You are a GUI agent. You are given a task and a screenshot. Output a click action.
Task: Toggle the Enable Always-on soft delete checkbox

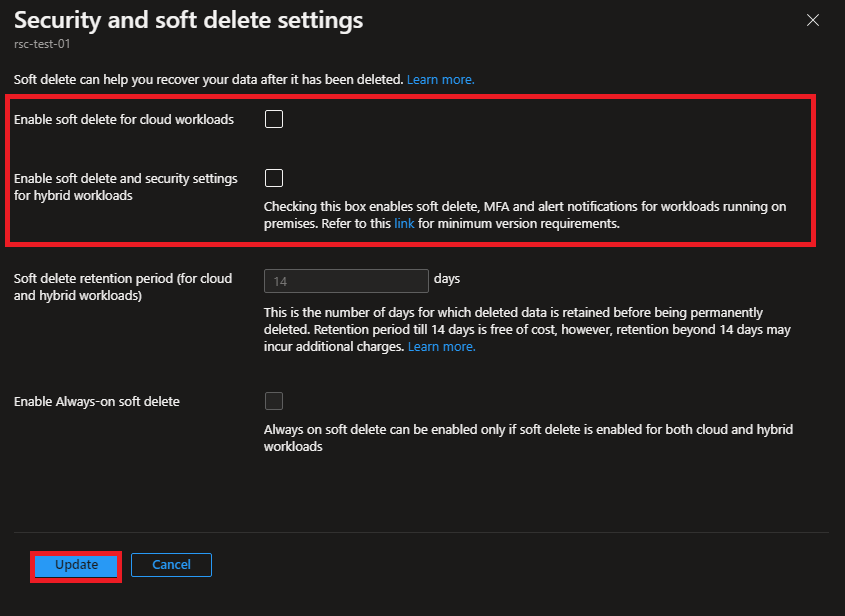tap(274, 401)
